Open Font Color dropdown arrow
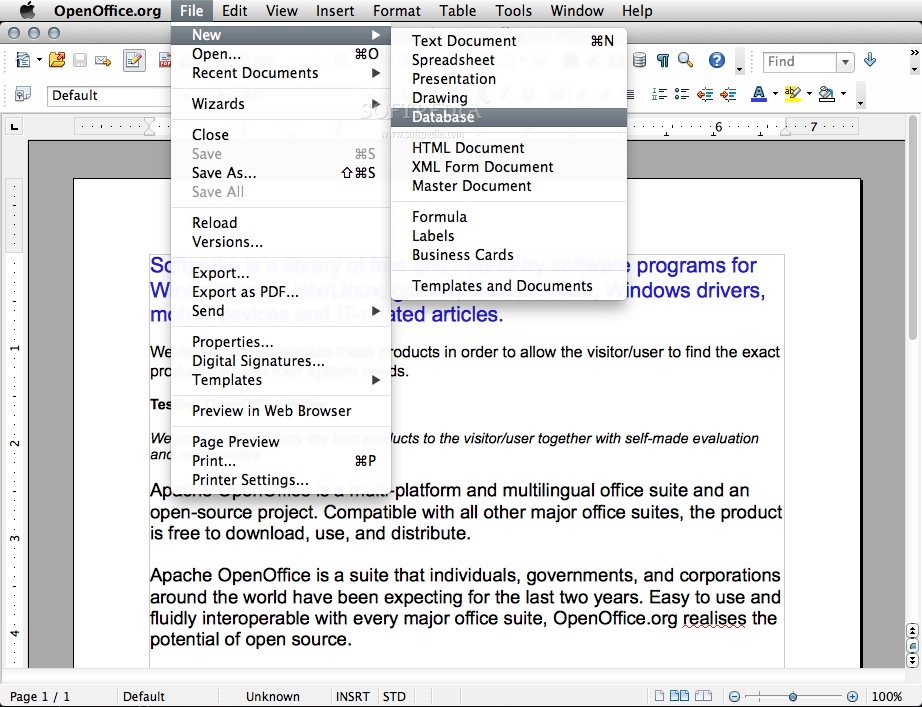922x707 pixels. [x=775, y=94]
